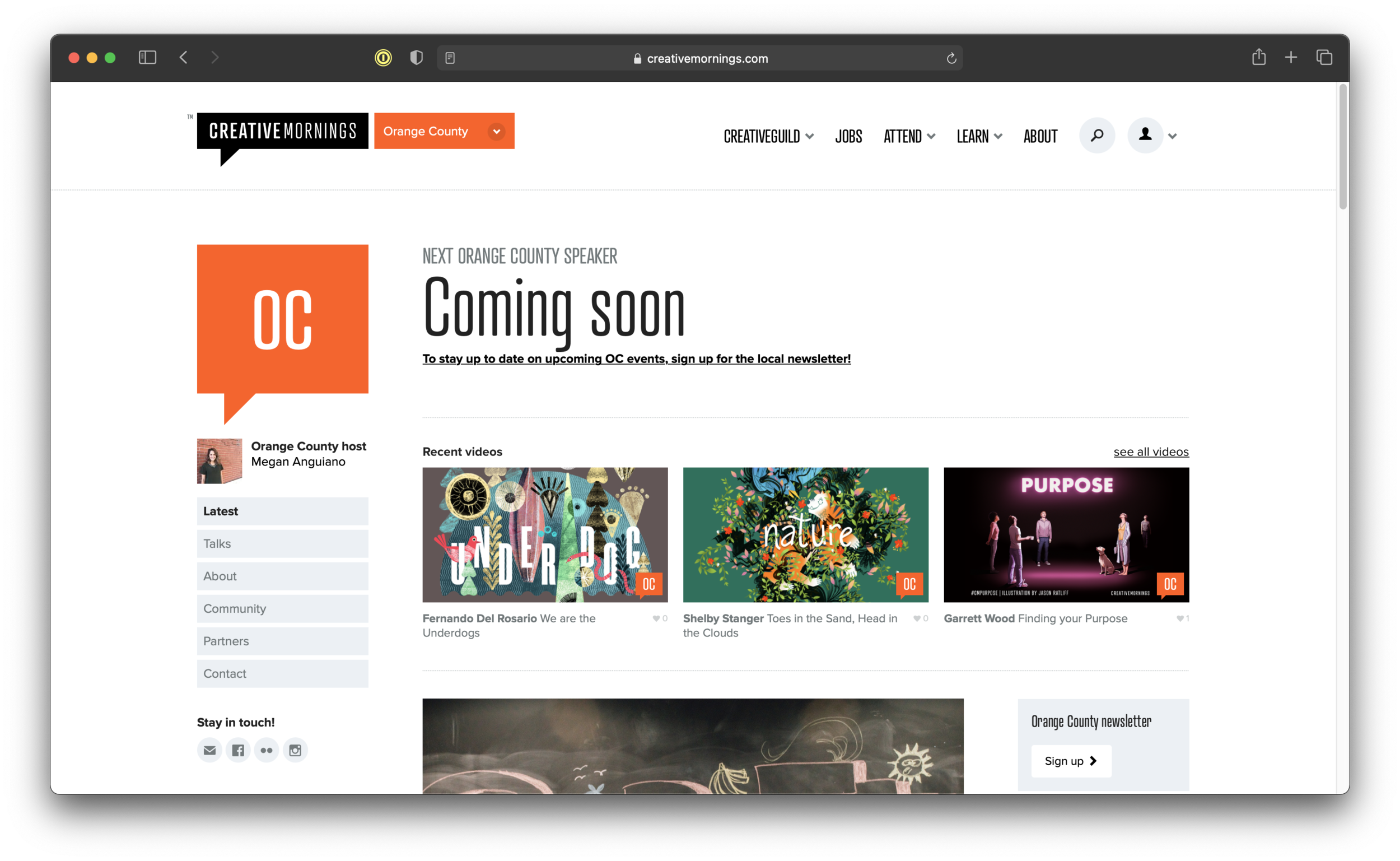Click the browser forward arrow
Viewport: 1400px width, 861px height.
click(x=214, y=58)
